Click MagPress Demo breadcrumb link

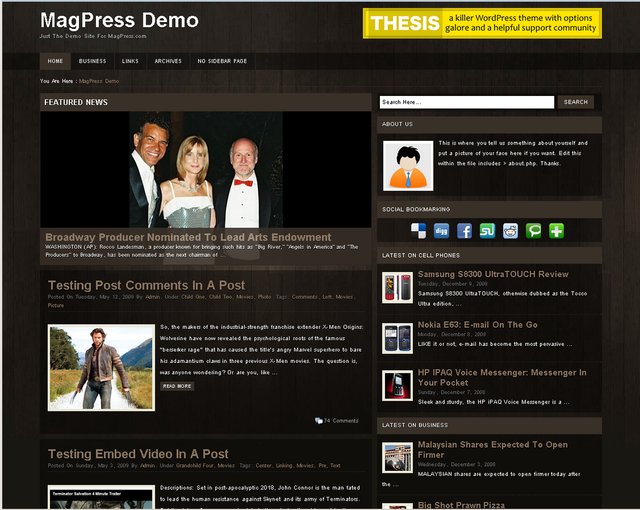pyautogui.click(x=99, y=81)
